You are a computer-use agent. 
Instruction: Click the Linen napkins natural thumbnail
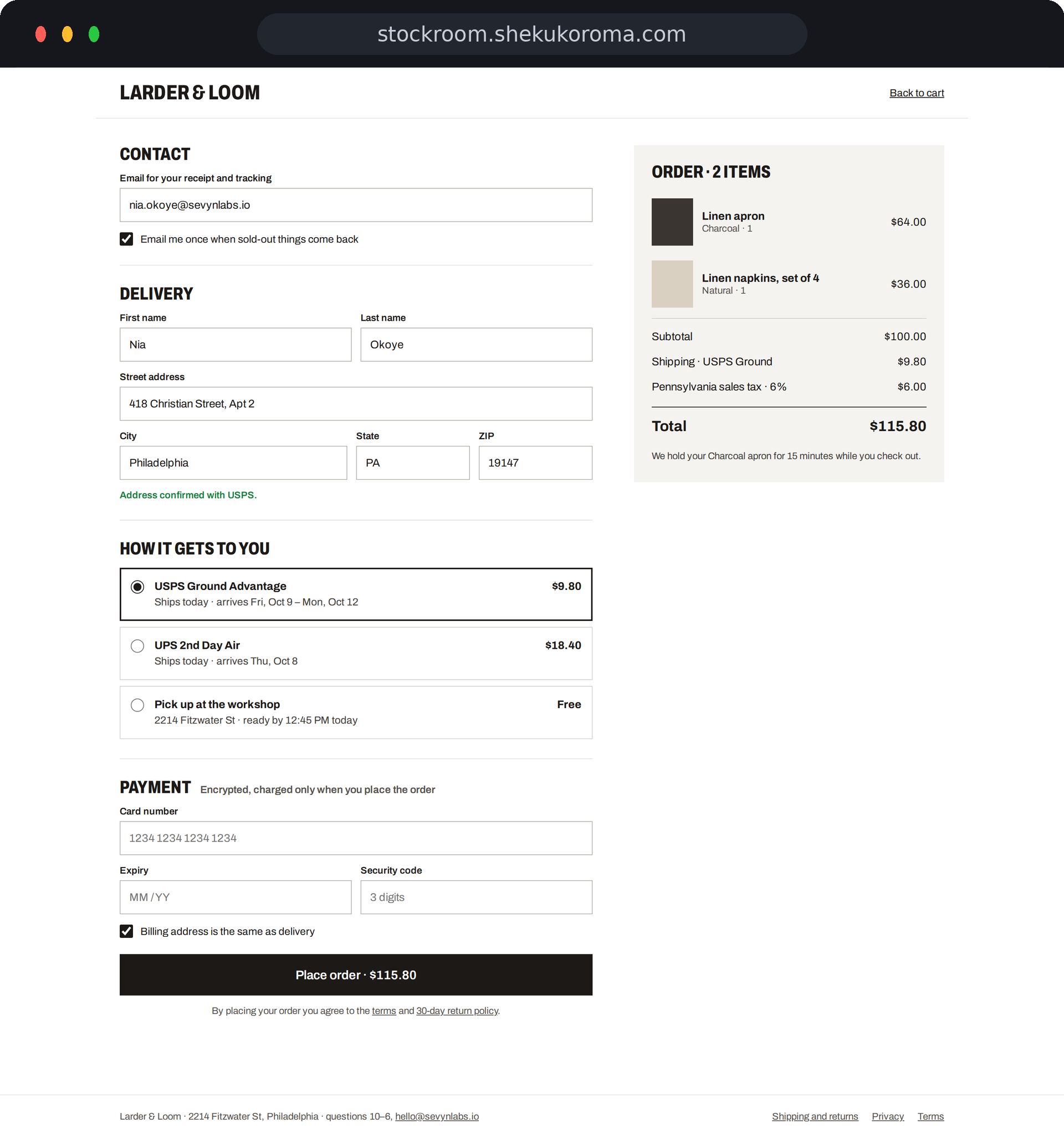672,284
